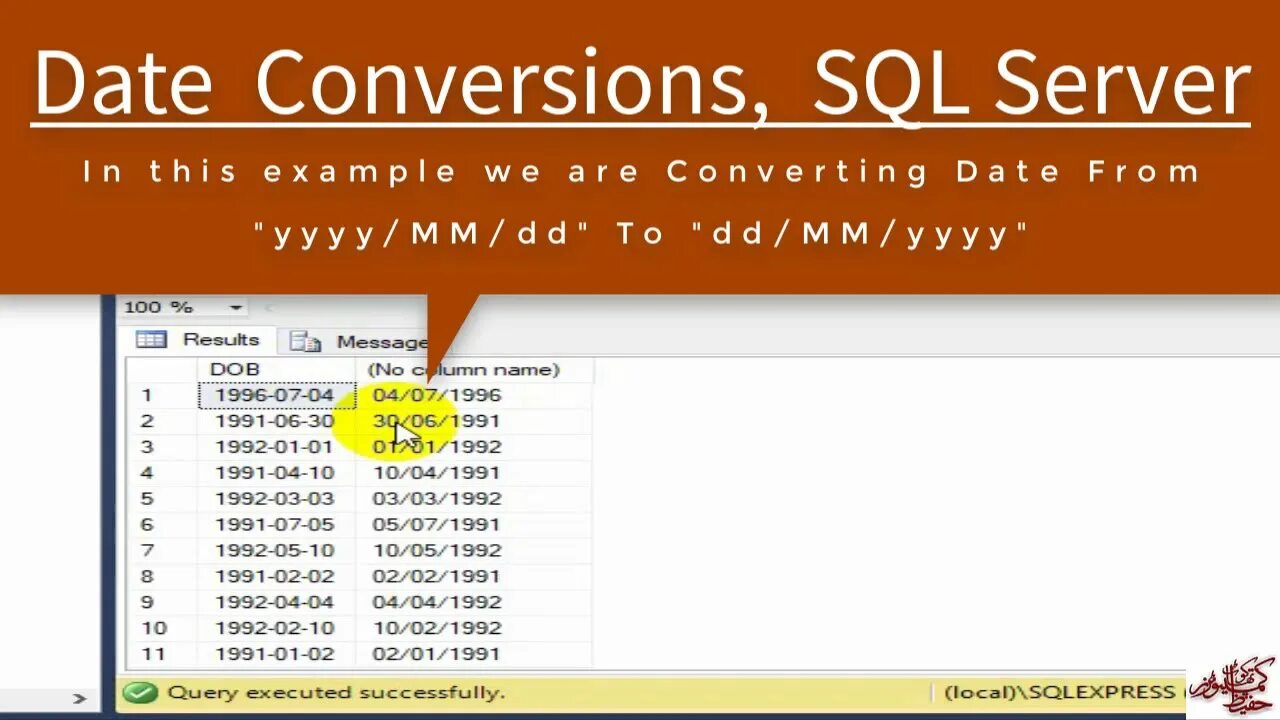Select DOB cell 1992-05-10

pos(276,551)
